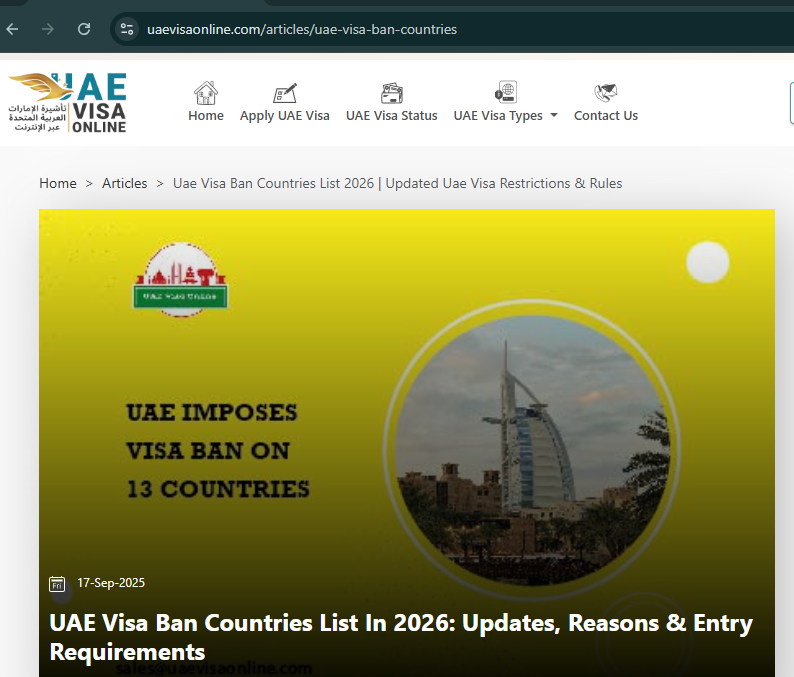Open the Contact Us navigation link

[605, 116]
